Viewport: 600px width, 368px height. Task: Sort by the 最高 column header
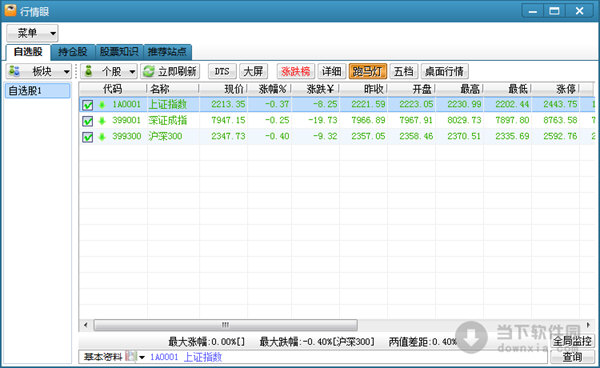point(460,89)
